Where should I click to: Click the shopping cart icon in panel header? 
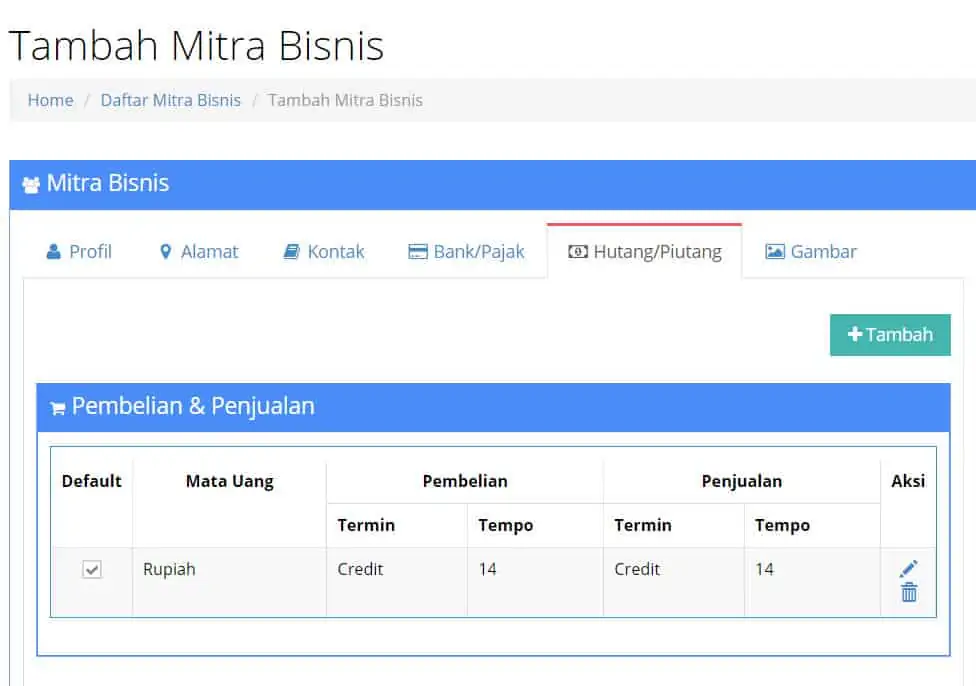coord(58,408)
